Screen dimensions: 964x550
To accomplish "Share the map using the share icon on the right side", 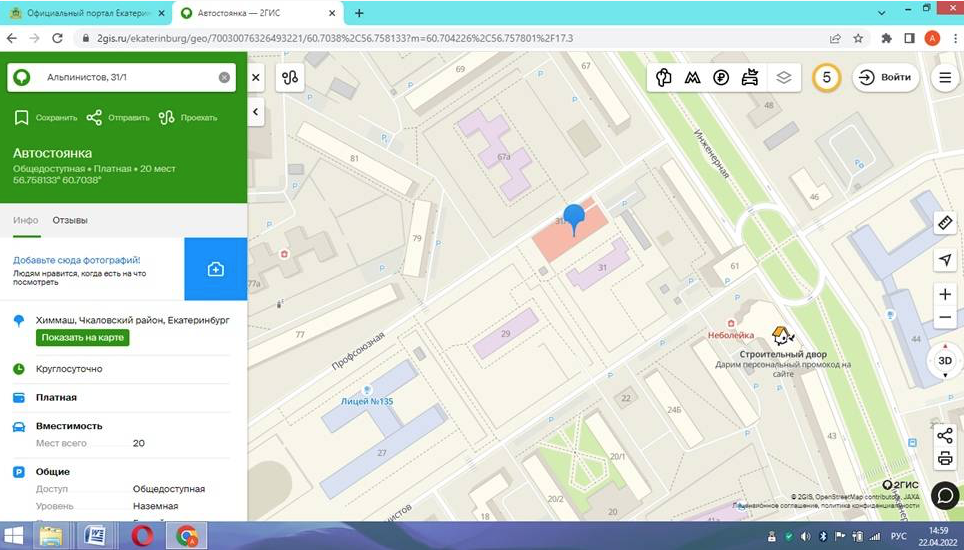I will 945,436.
